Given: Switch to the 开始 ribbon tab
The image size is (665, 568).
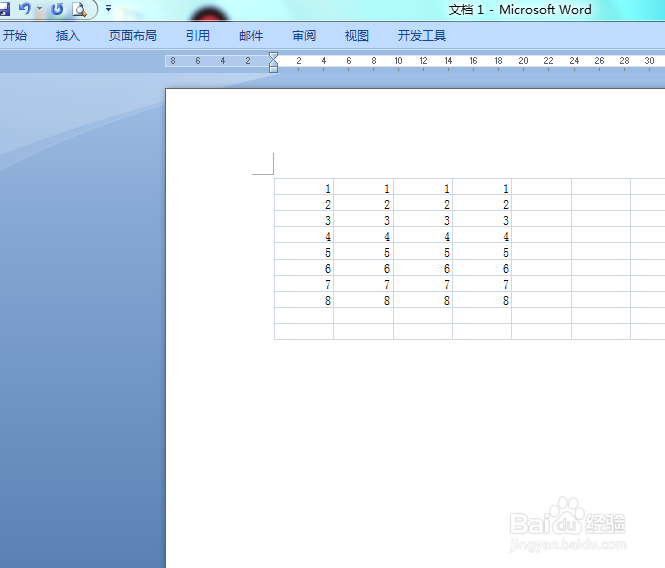Looking at the screenshot, I should pyautogui.click(x=15, y=36).
